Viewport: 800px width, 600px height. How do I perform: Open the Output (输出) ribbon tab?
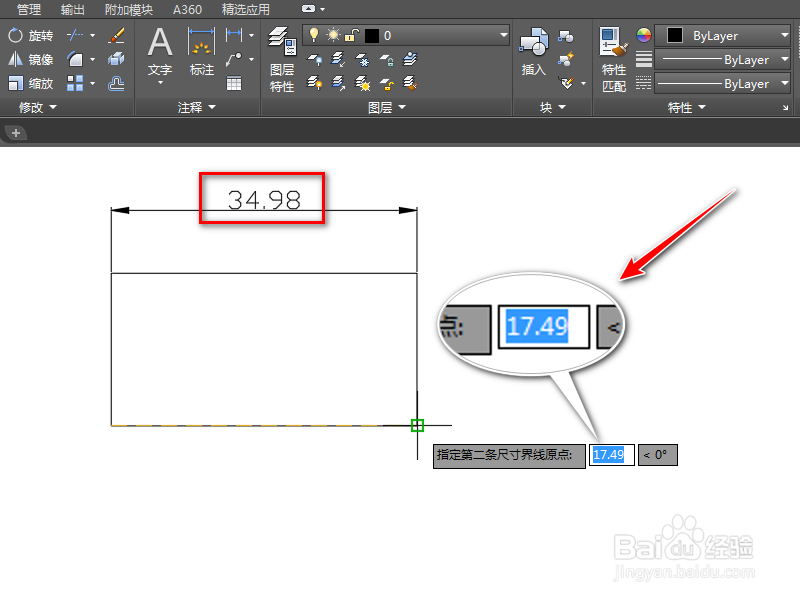coord(72,9)
